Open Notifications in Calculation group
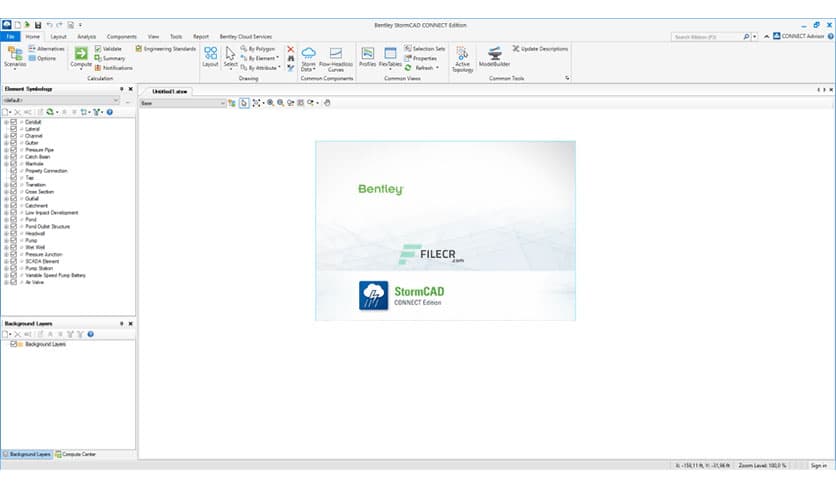 point(114,68)
